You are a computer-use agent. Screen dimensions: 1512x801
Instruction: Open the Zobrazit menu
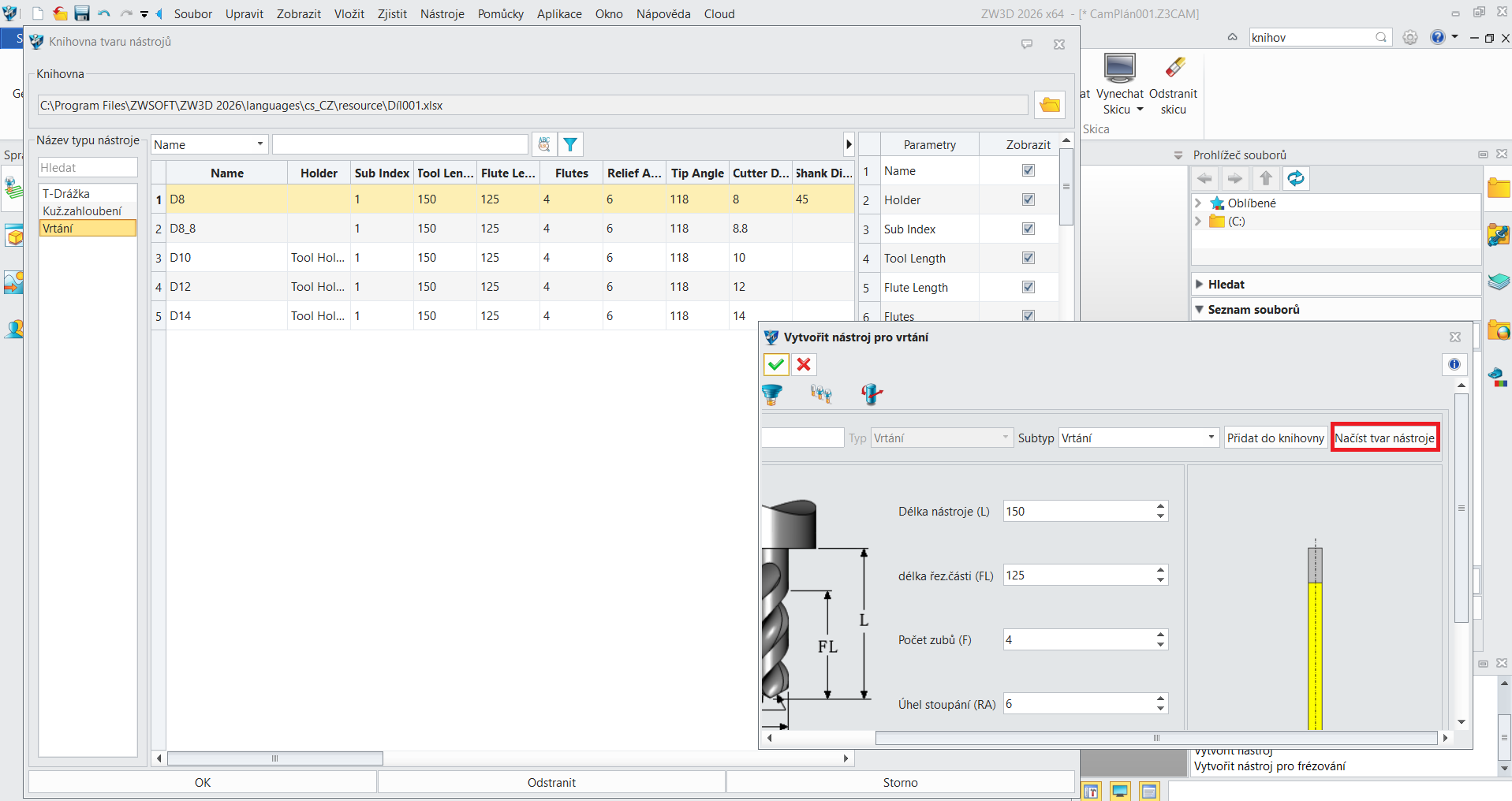(299, 14)
